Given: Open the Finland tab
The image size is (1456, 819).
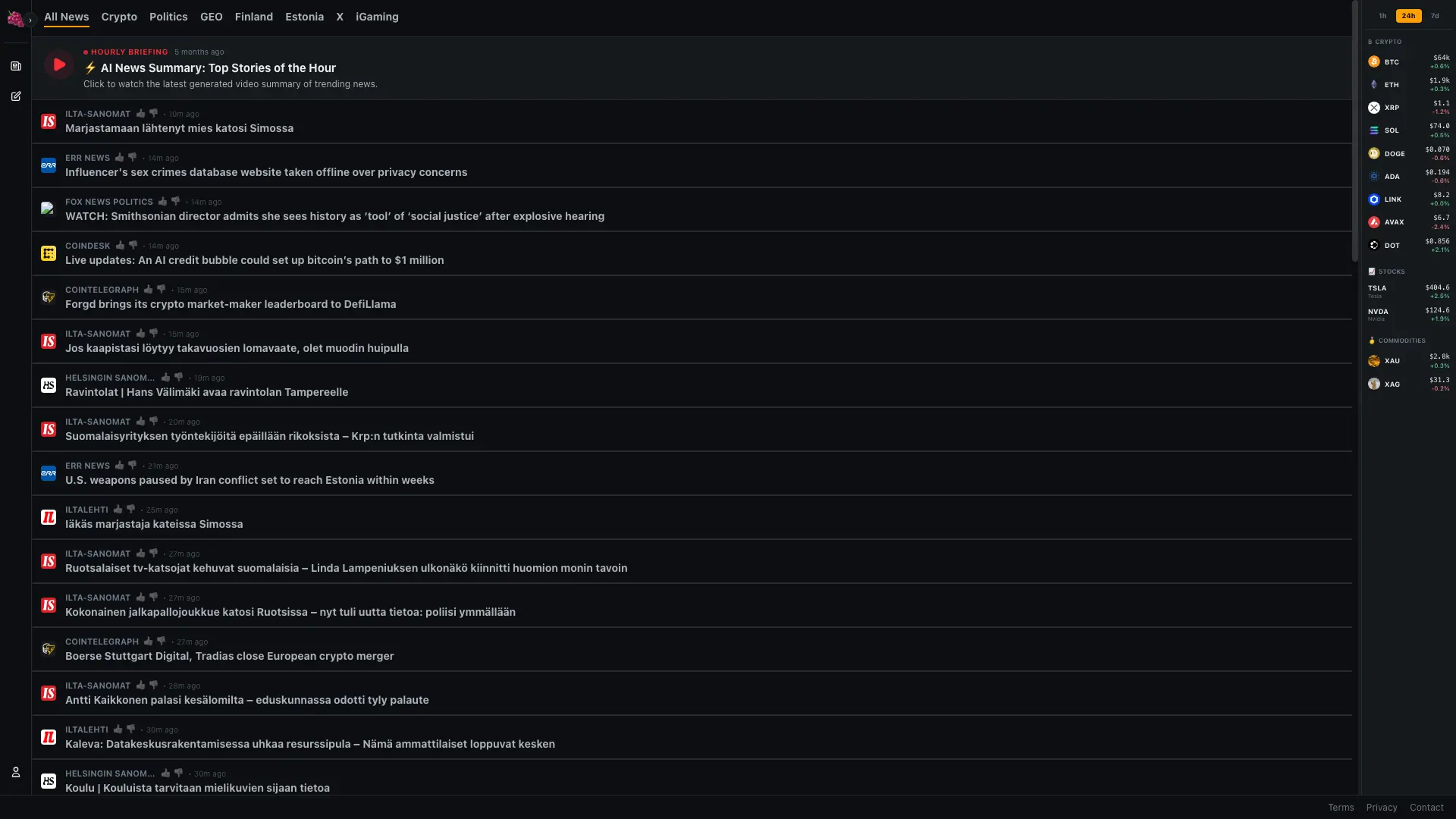Looking at the screenshot, I should click(254, 17).
